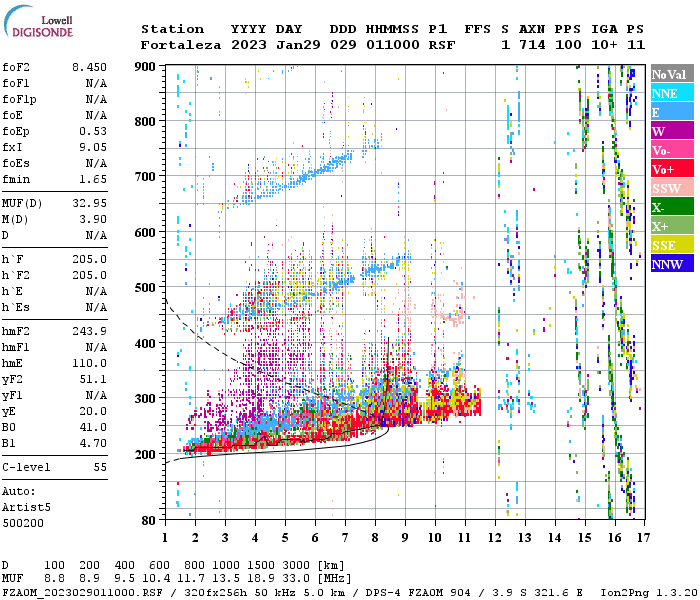Click the C-level value 55
Screen dimensions: 700x600
(100, 467)
